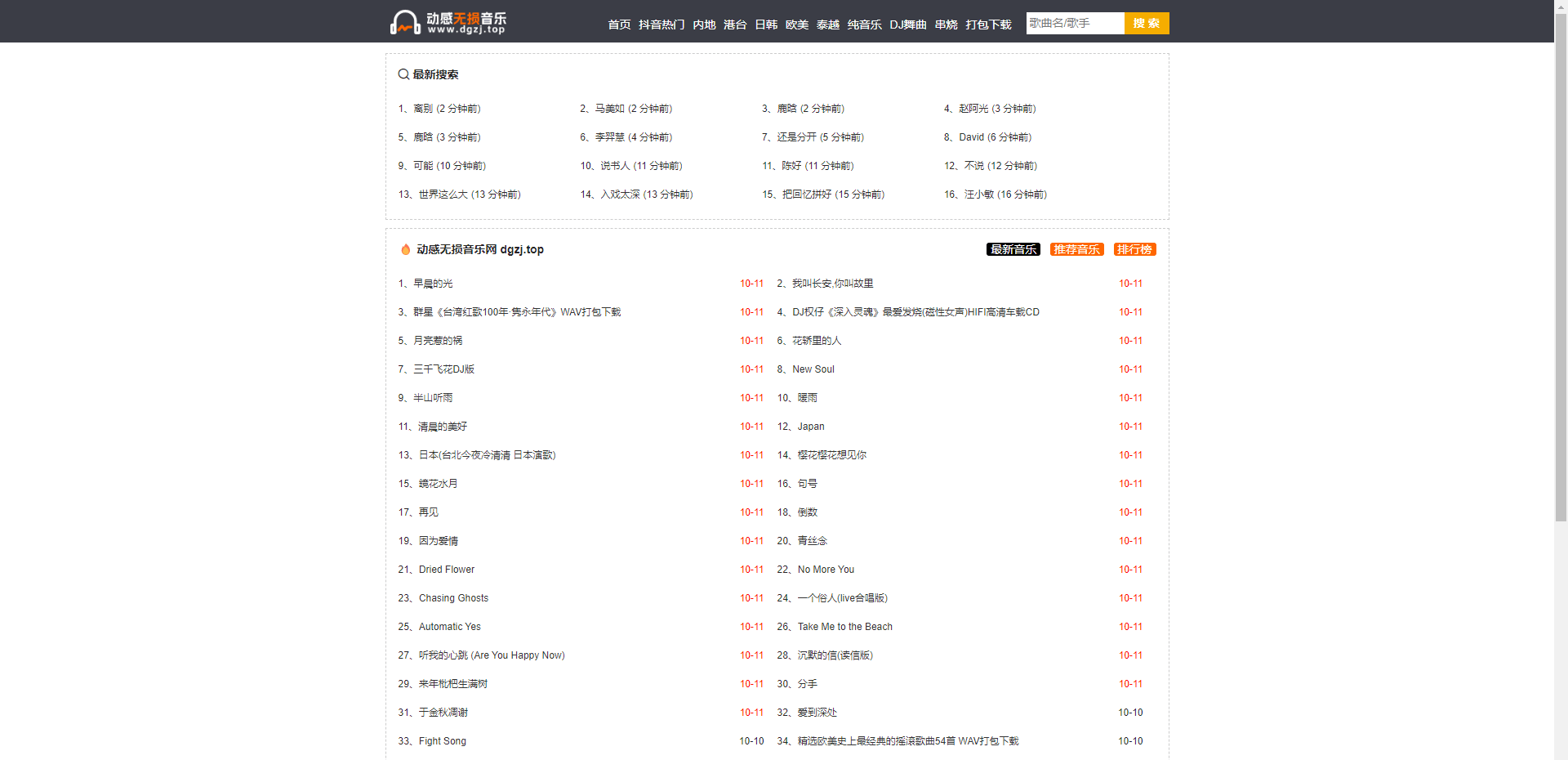Open the 抖音热门 menu item
This screenshot has height=760, width=1568.
click(661, 25)
